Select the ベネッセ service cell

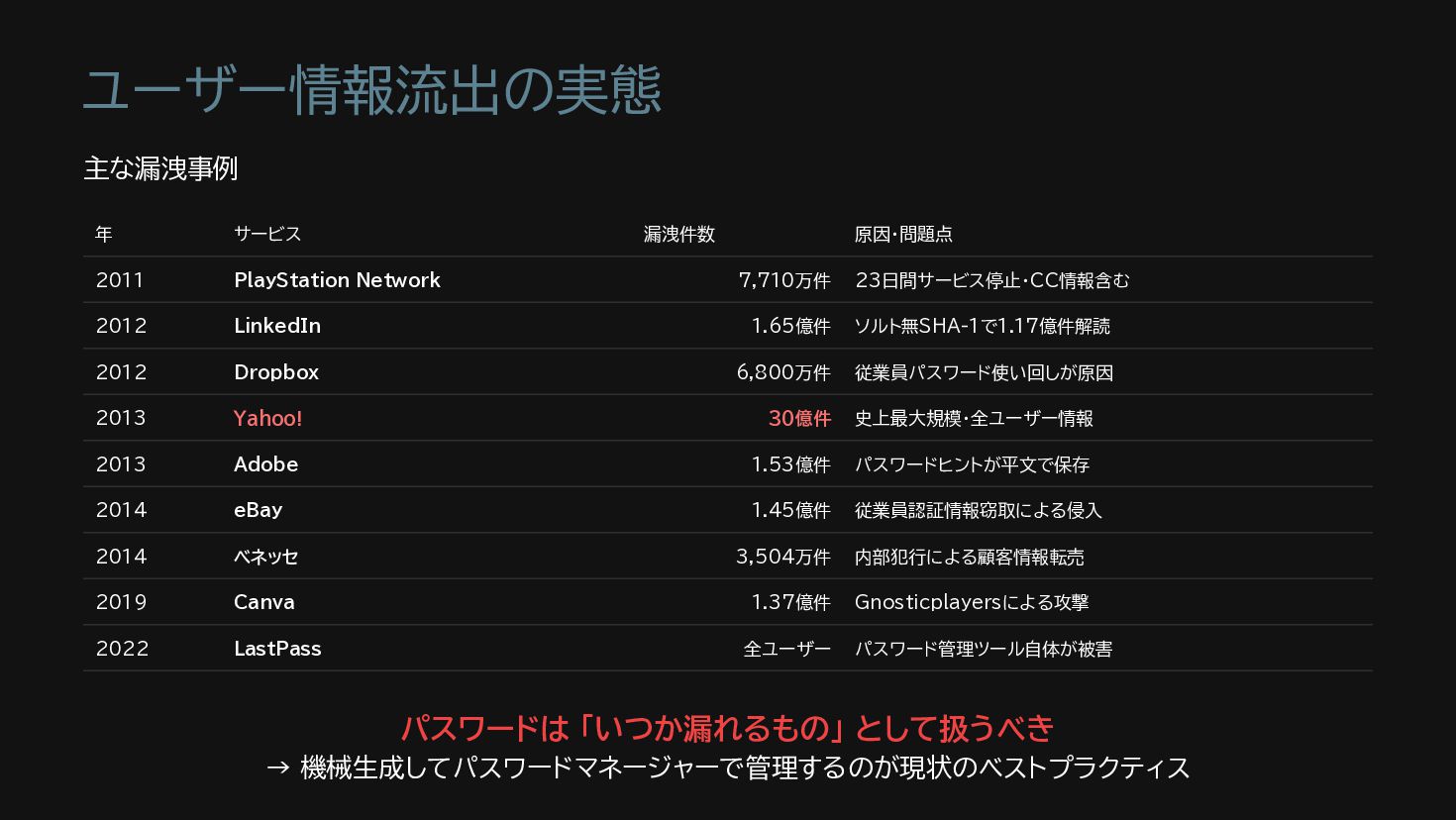click(265, 557)
